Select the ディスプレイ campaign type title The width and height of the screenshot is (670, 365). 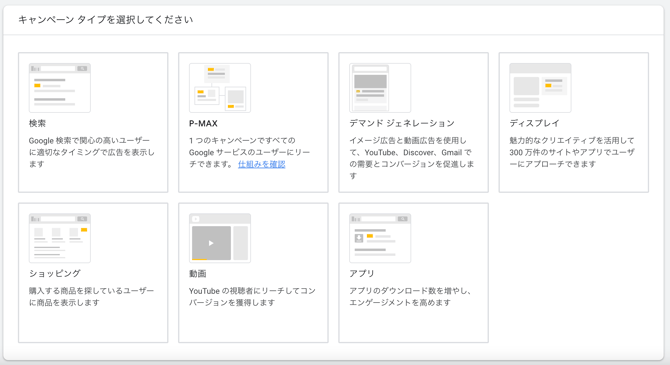[535, 124]
